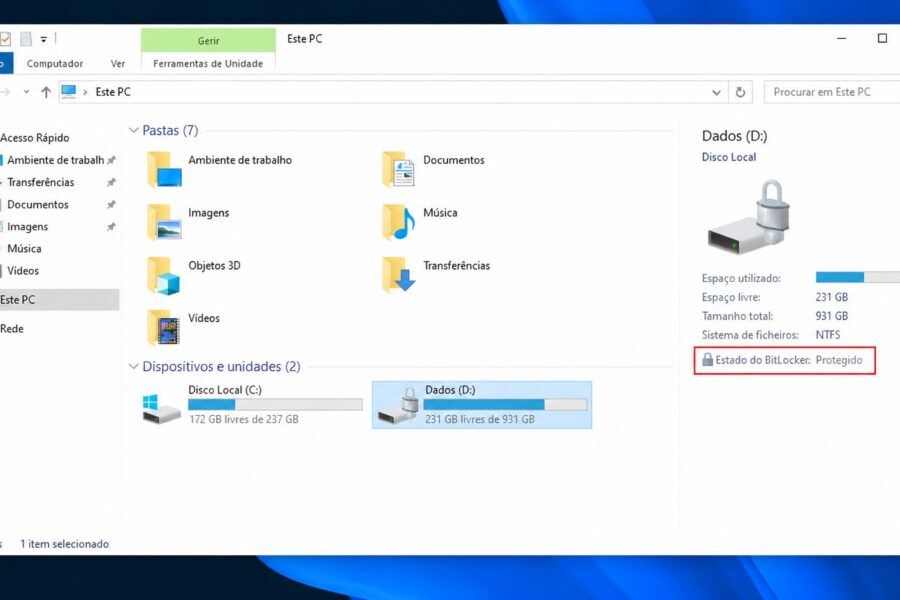Screen dimensions: 900x600
Task: Select Acesso Rápido in navigation pane
Action: 34,138
